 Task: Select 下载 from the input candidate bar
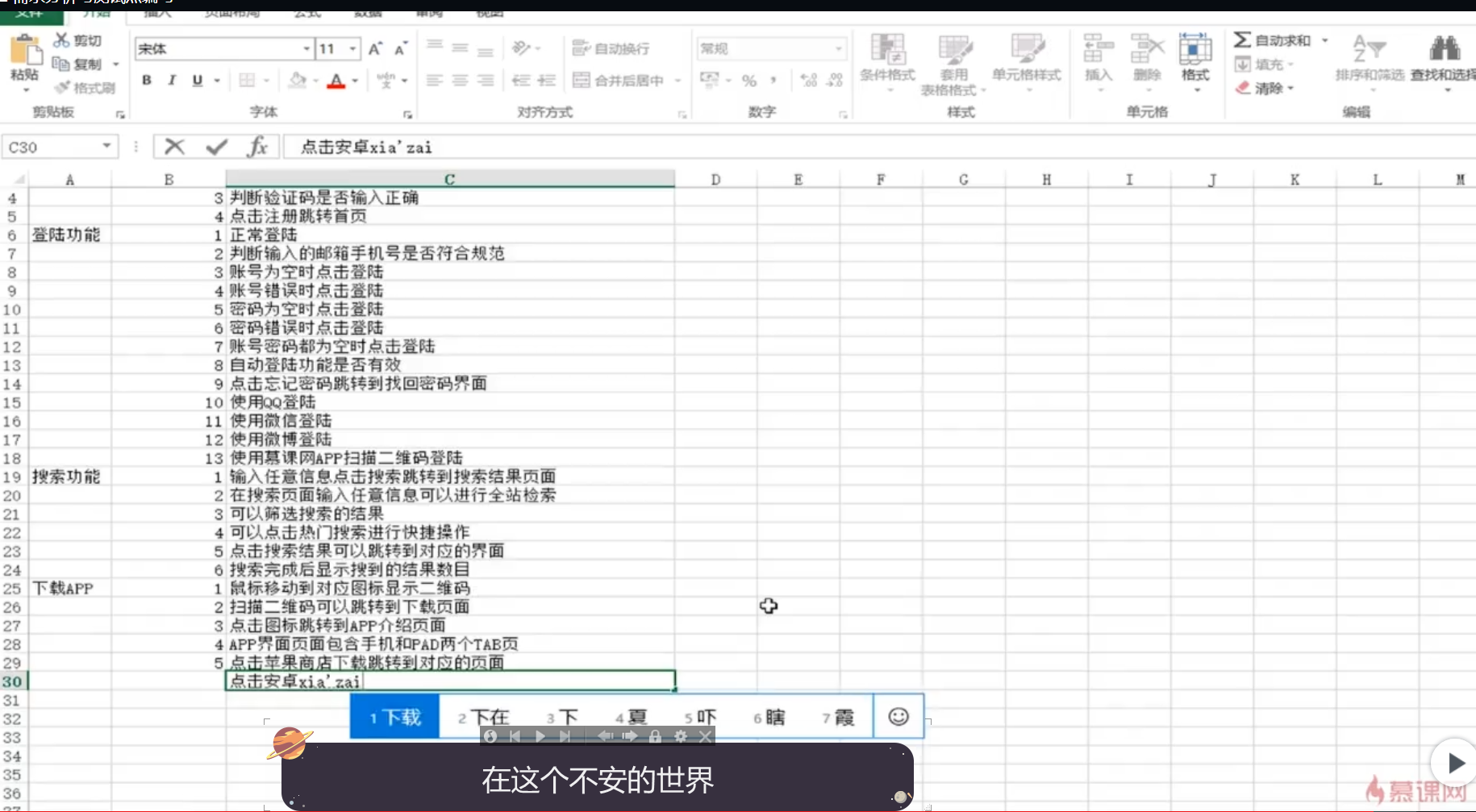(394, 716)
